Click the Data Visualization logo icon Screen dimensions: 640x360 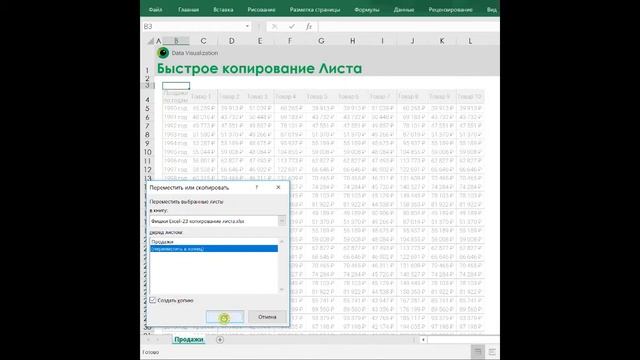coord(163,53)
